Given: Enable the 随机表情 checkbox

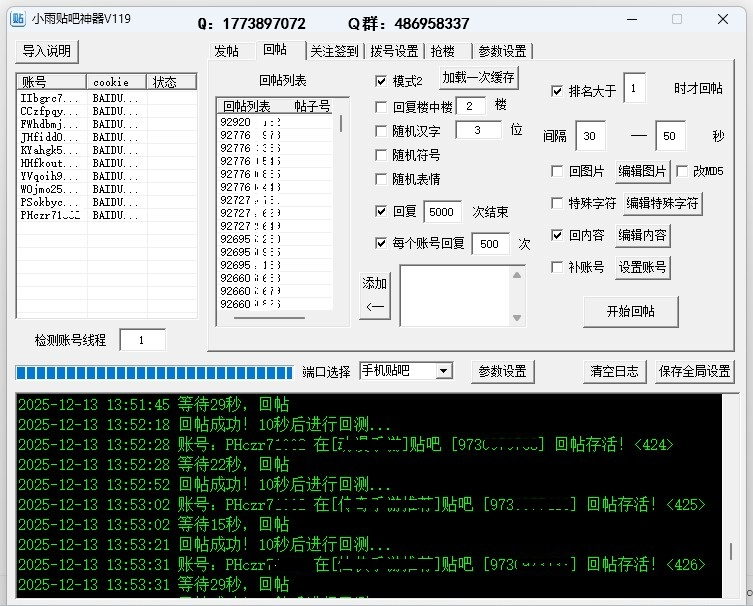Looking at the screenshot, I should coord(381,179).
